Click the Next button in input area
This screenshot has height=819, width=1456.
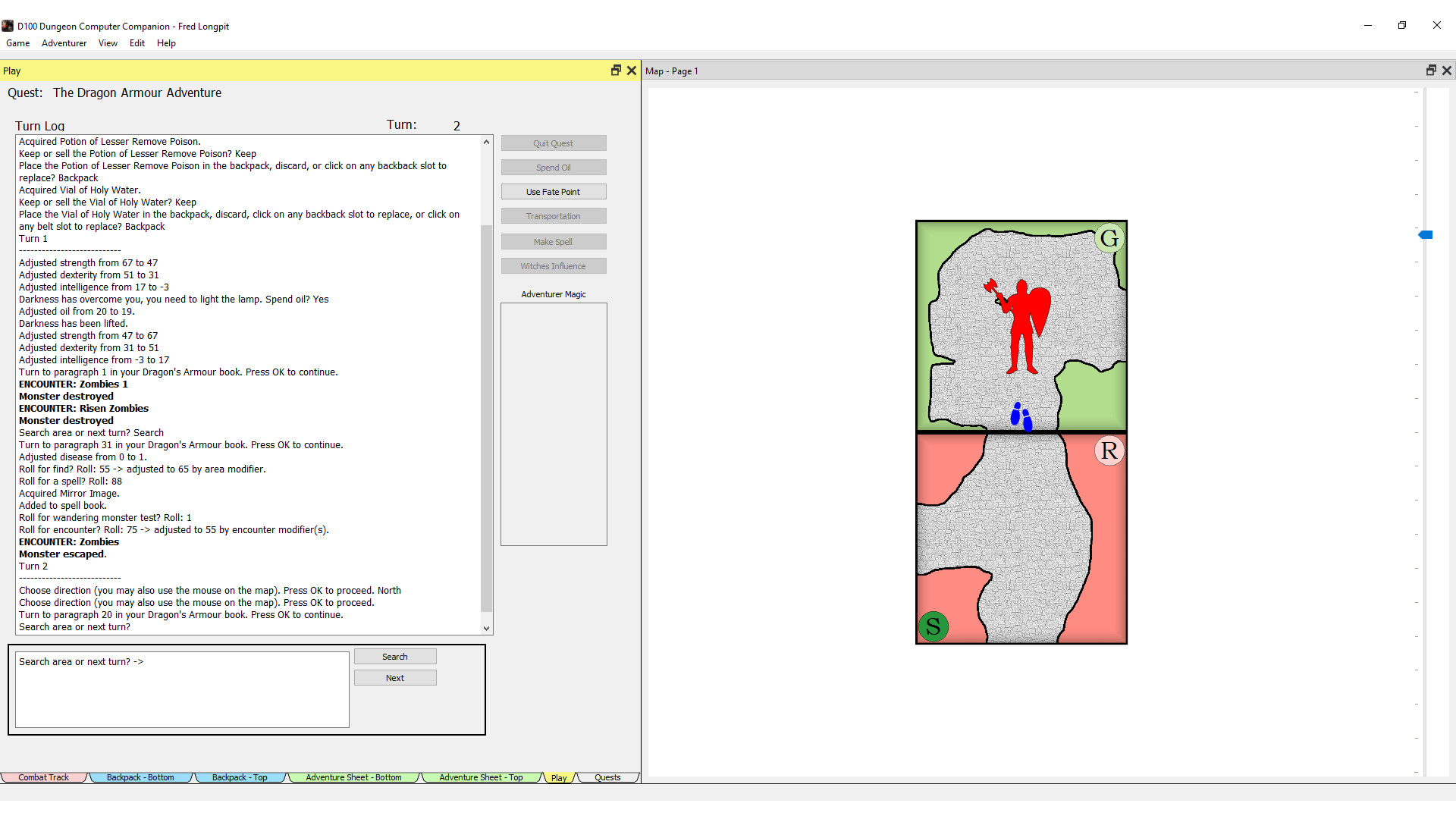(x=394, y=678)
